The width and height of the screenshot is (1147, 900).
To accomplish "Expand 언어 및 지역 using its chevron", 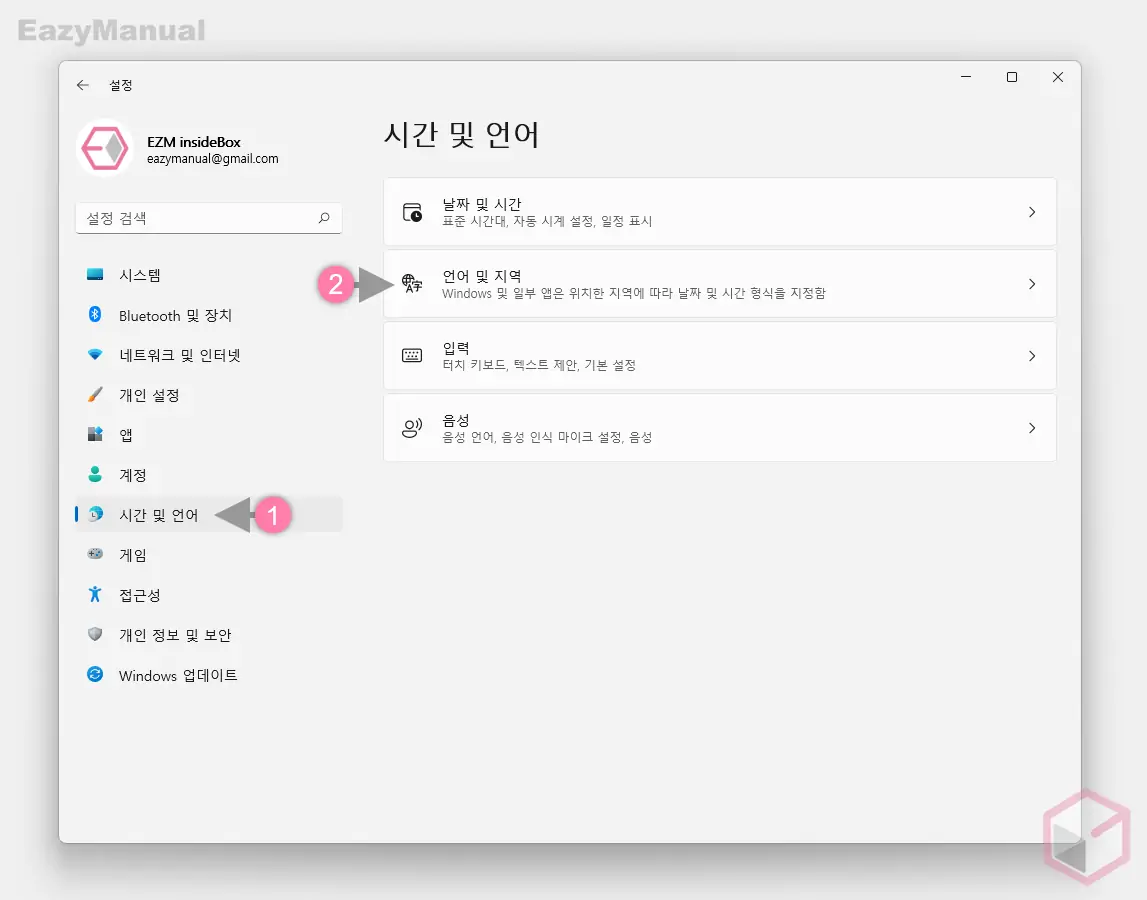I will click(x=1032, y=283).
